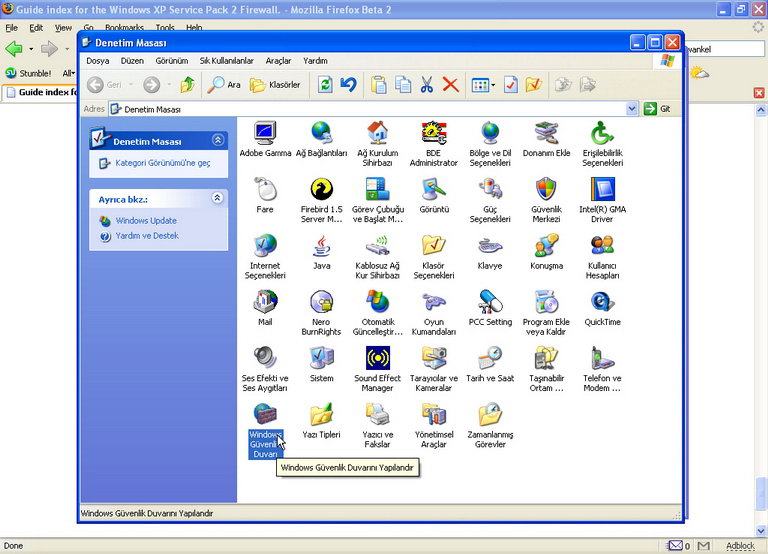Open Yardım ve Destek link
Viewport: 768px width, 554px height.
(x=147, y=236)
